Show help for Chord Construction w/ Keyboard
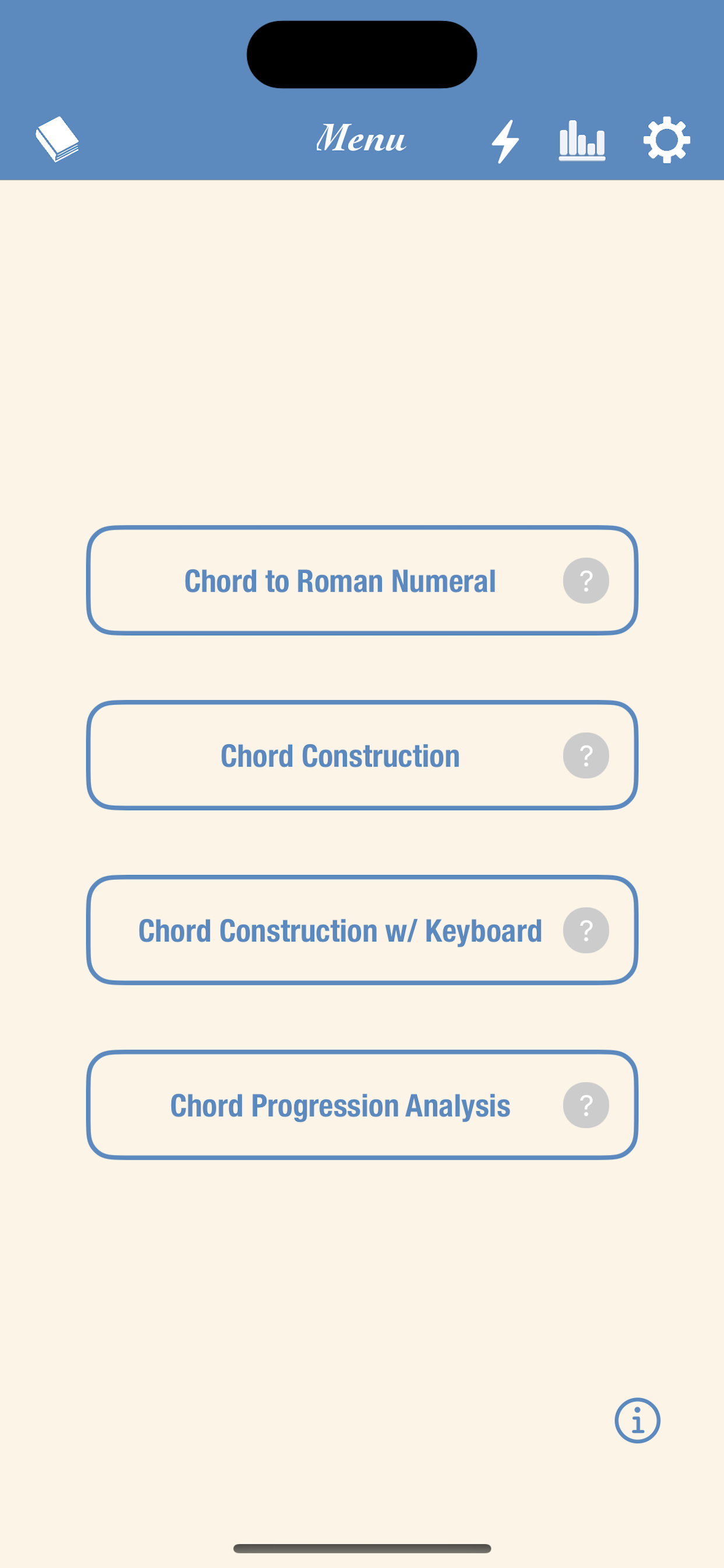Screen dimensions: 724x1568 coord(586,930)
